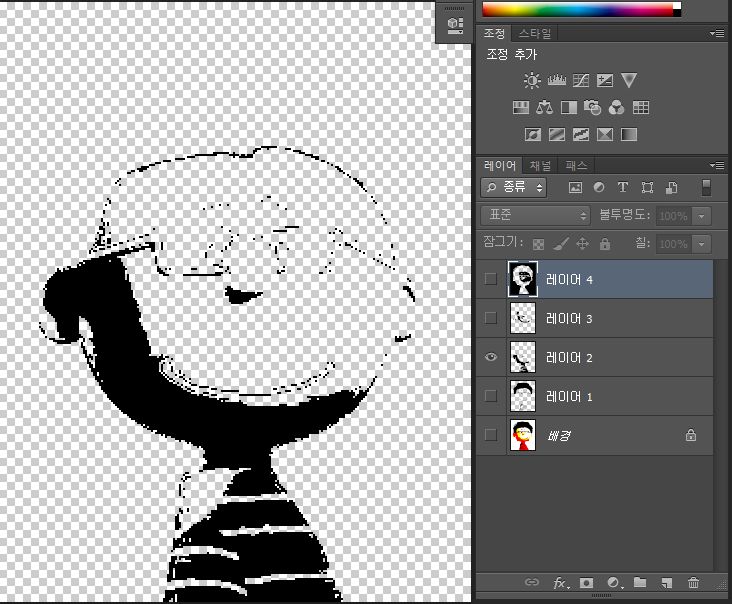Switch to the 스타일 tab
The image size is (732, 604).
[535, 34]
